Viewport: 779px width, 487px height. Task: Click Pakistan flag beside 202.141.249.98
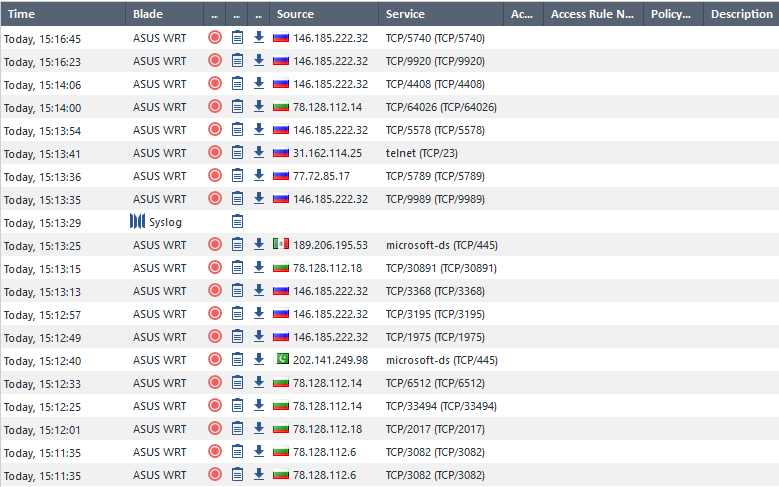pyautogui.click(x=283, y=359)
